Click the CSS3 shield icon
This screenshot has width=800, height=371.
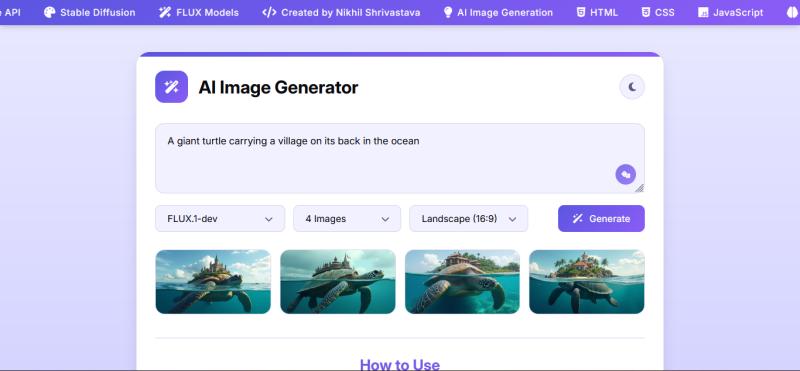[645, 12]
